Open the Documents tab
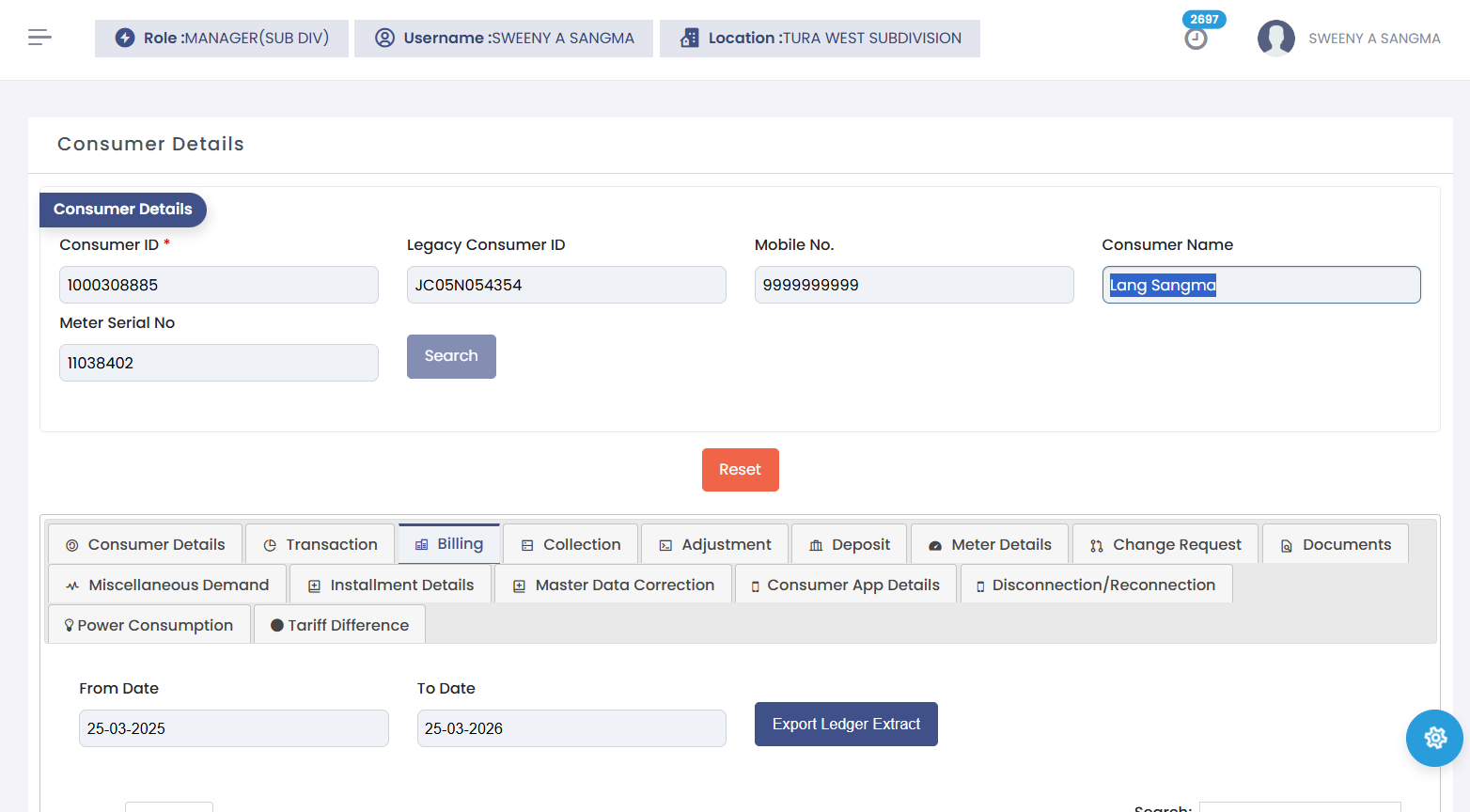This screenshot has height=812, width=1470. (1336, 544)
